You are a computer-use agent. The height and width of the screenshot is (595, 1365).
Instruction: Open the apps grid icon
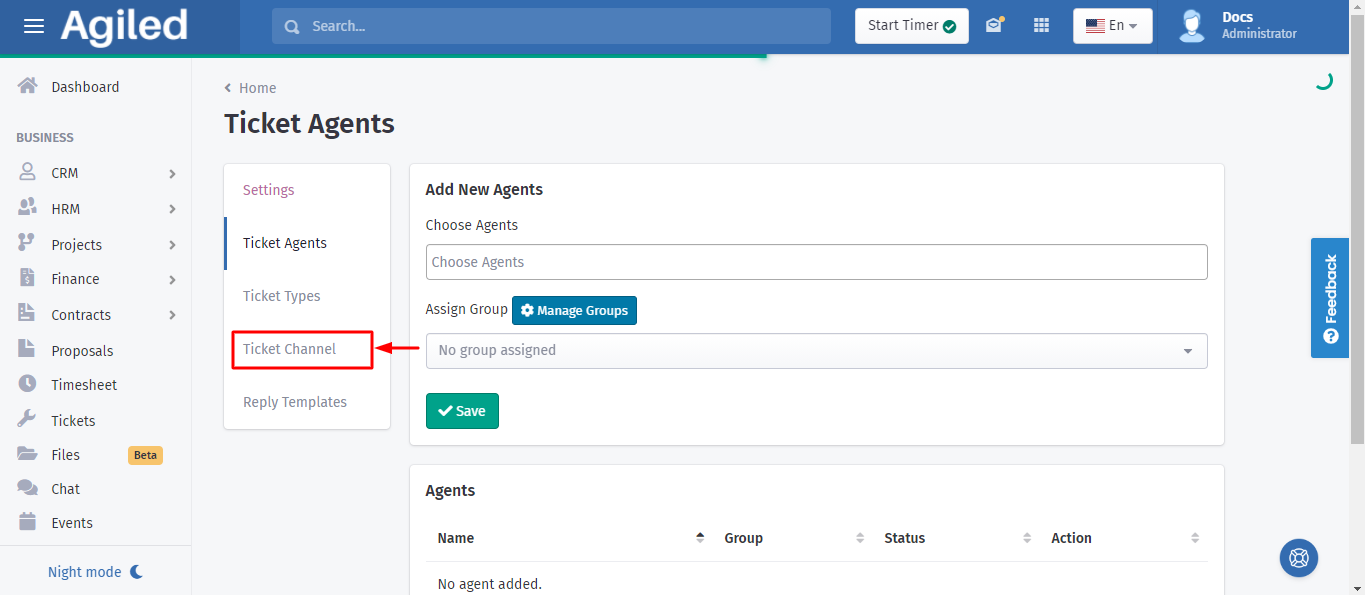pyautogui.click(x=1041, y=26)
